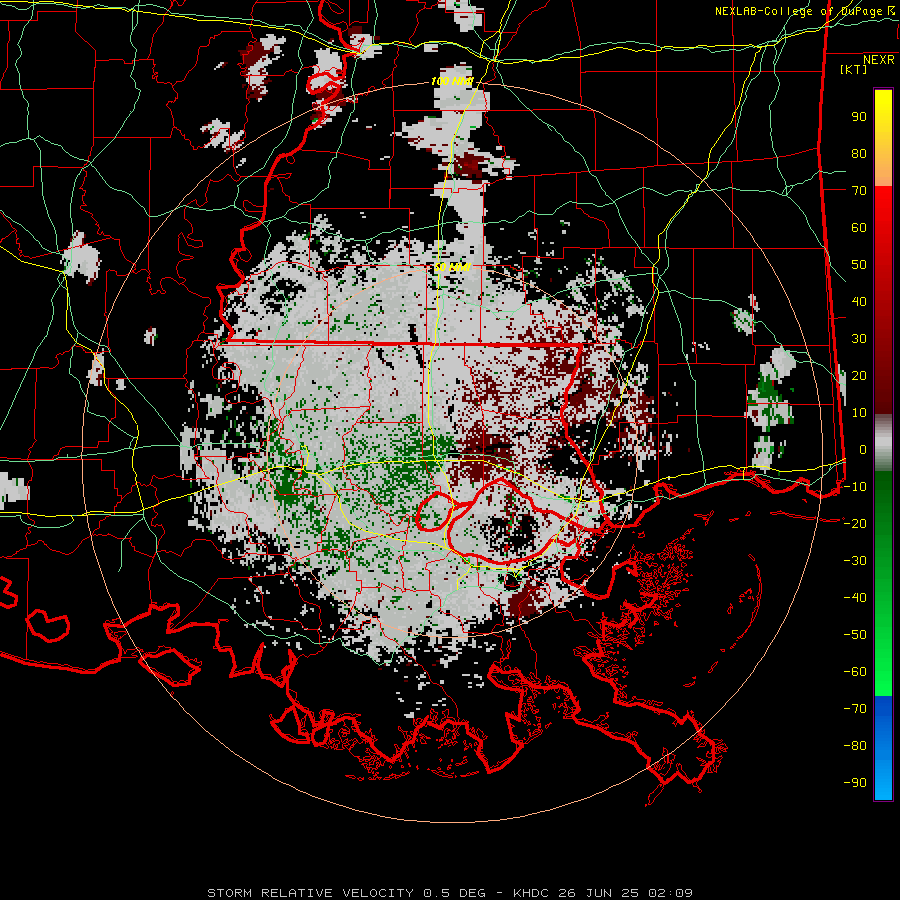Select the 50 NMI range ring label
The height and width of the screenshot is (900, 900).
pyautogui.click(x=452, y=267)
